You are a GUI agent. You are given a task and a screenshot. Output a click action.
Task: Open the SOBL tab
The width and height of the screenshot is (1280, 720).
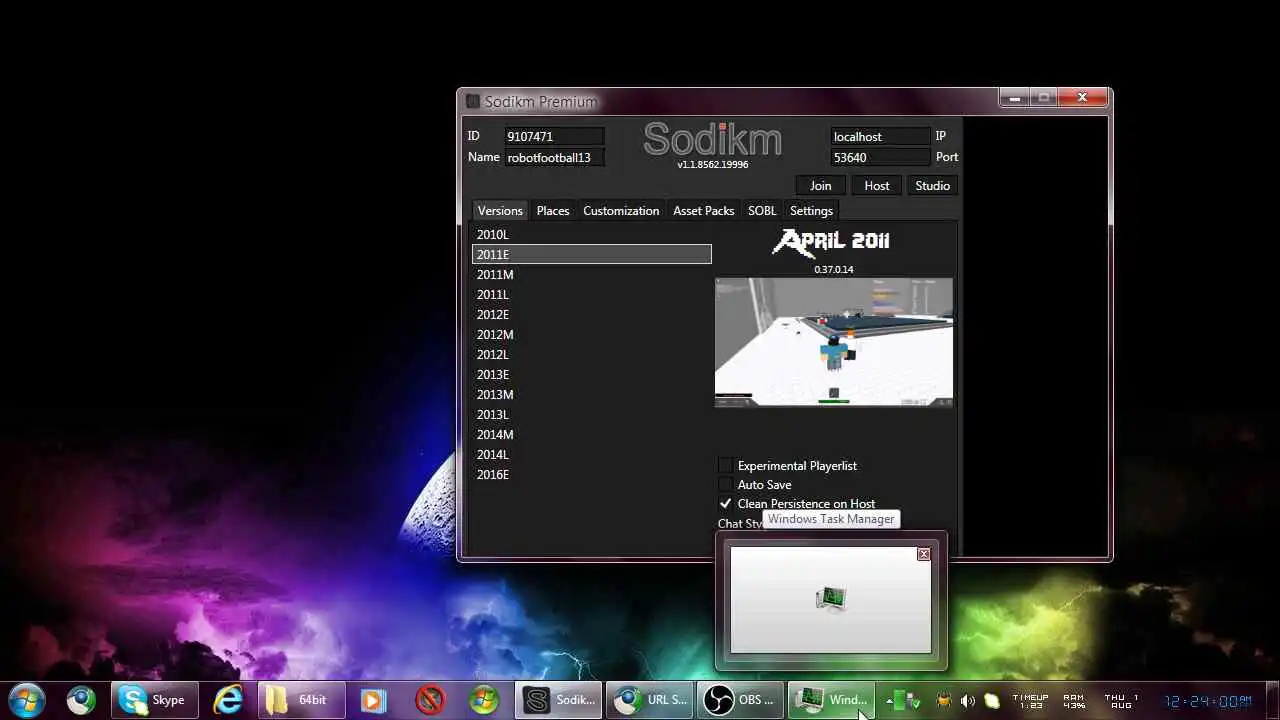(762, 210)
